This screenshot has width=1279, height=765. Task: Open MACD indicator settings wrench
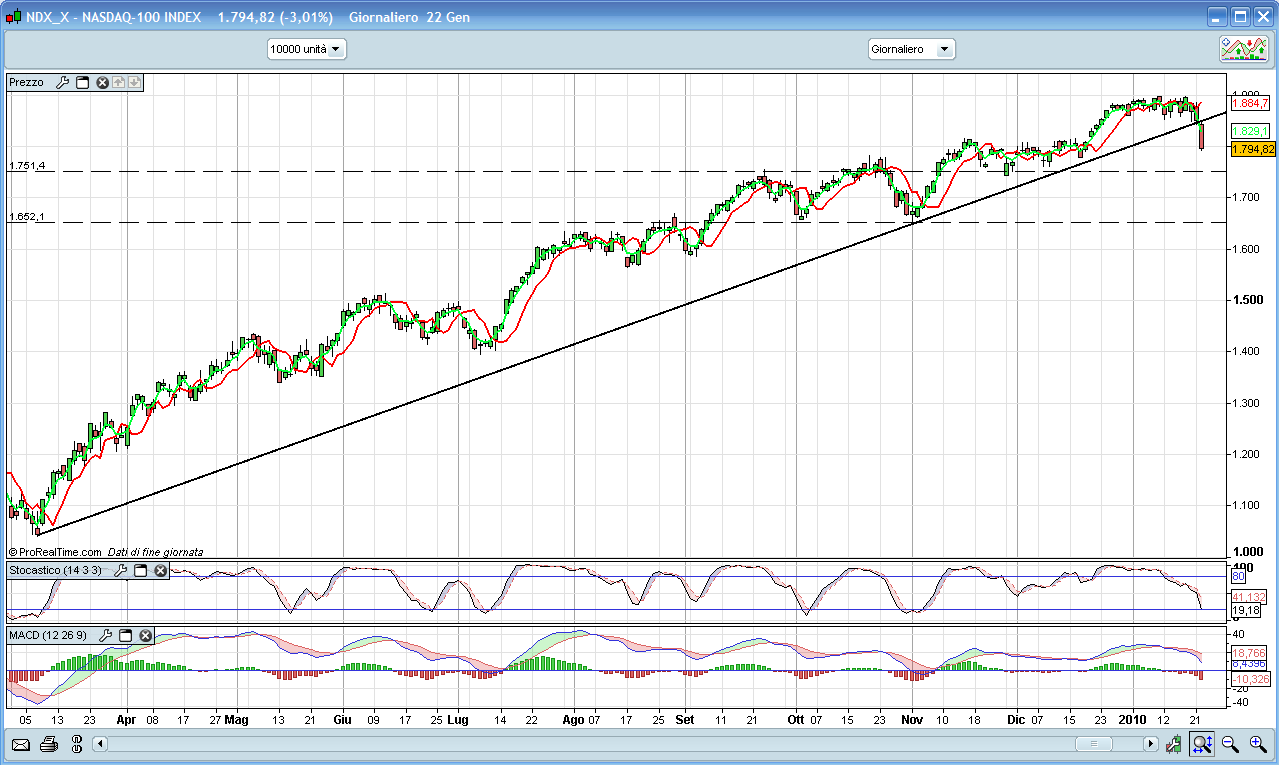click(x=106, y=635)
